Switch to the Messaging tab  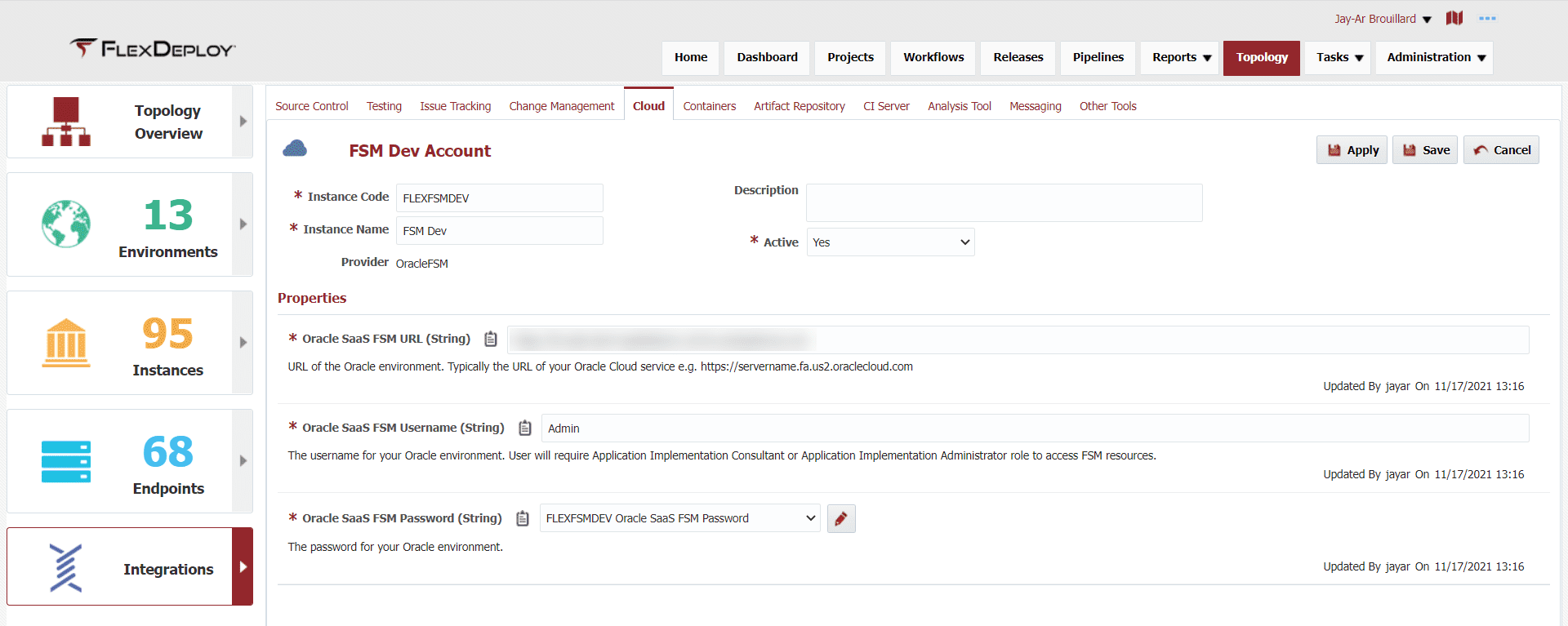click(x=1036, y=106)
